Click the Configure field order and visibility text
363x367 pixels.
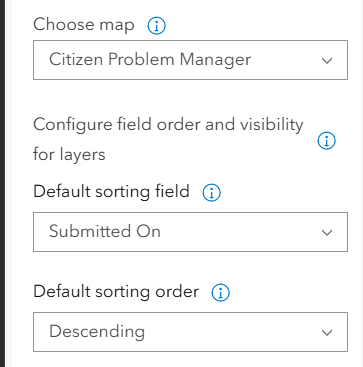(168, 125)
